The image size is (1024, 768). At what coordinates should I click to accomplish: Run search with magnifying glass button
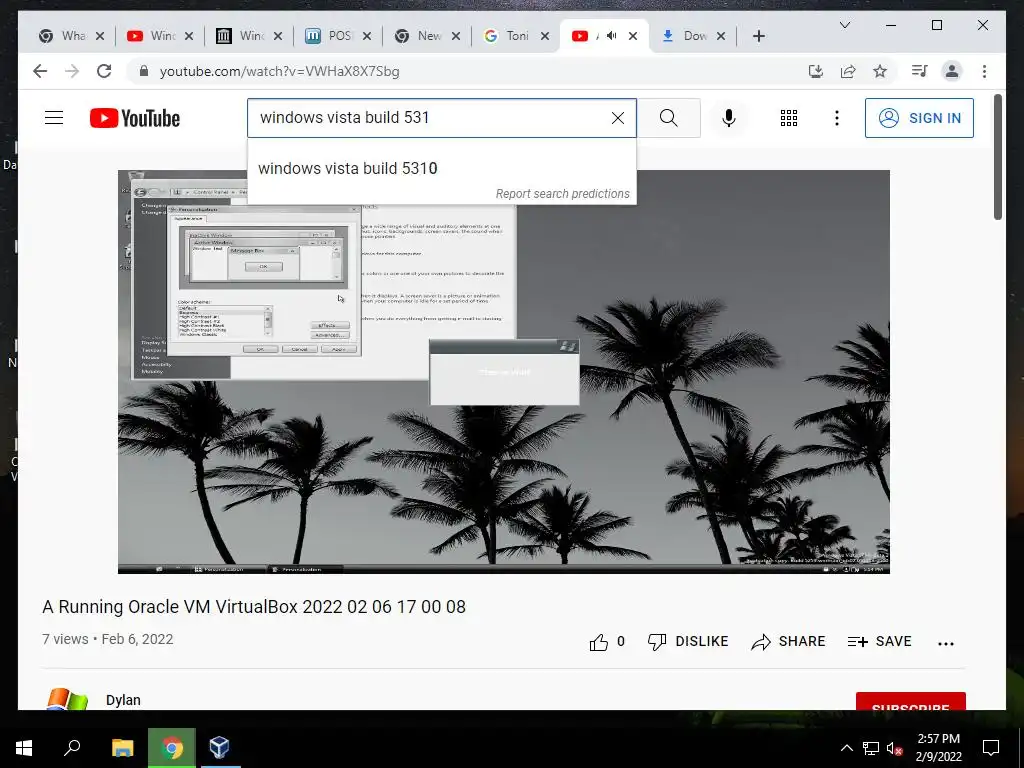pyautogui.click(x=668, y=118)
